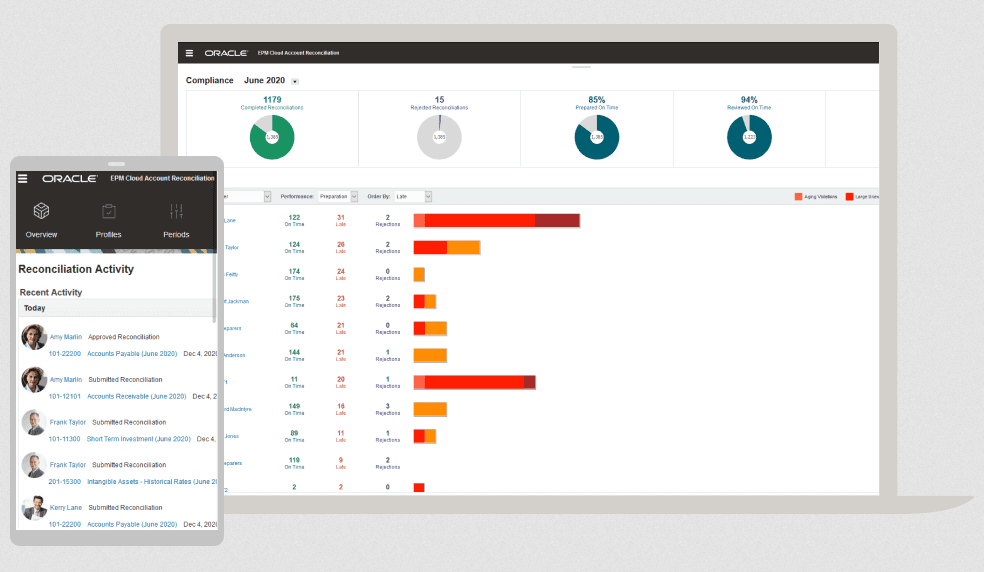The height and width of the screenshot is (572, 984).
Task: Open the Periods sliders icon
Action: click(176, 211)
